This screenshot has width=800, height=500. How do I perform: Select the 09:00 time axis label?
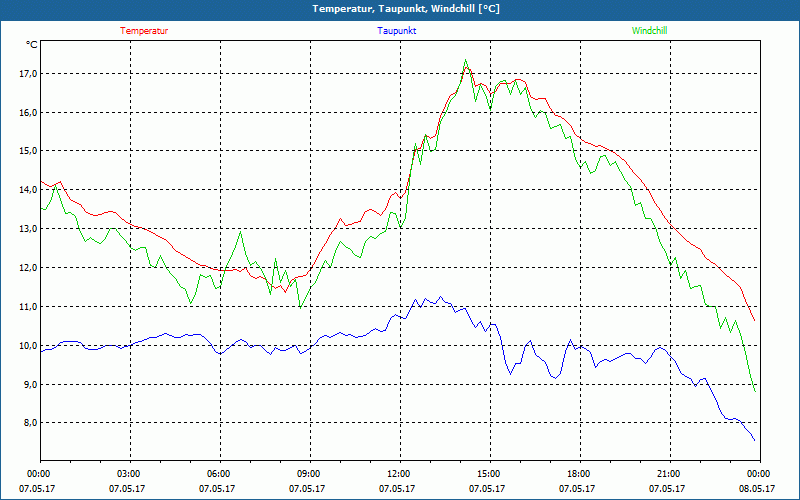(309, 474)
